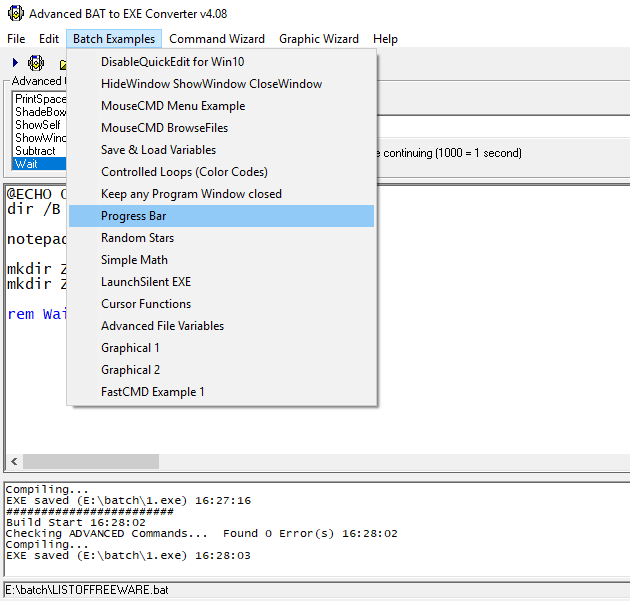Open the Graphic Wizard menu
This screenshot has width=630, height=601.
point(319,39)
